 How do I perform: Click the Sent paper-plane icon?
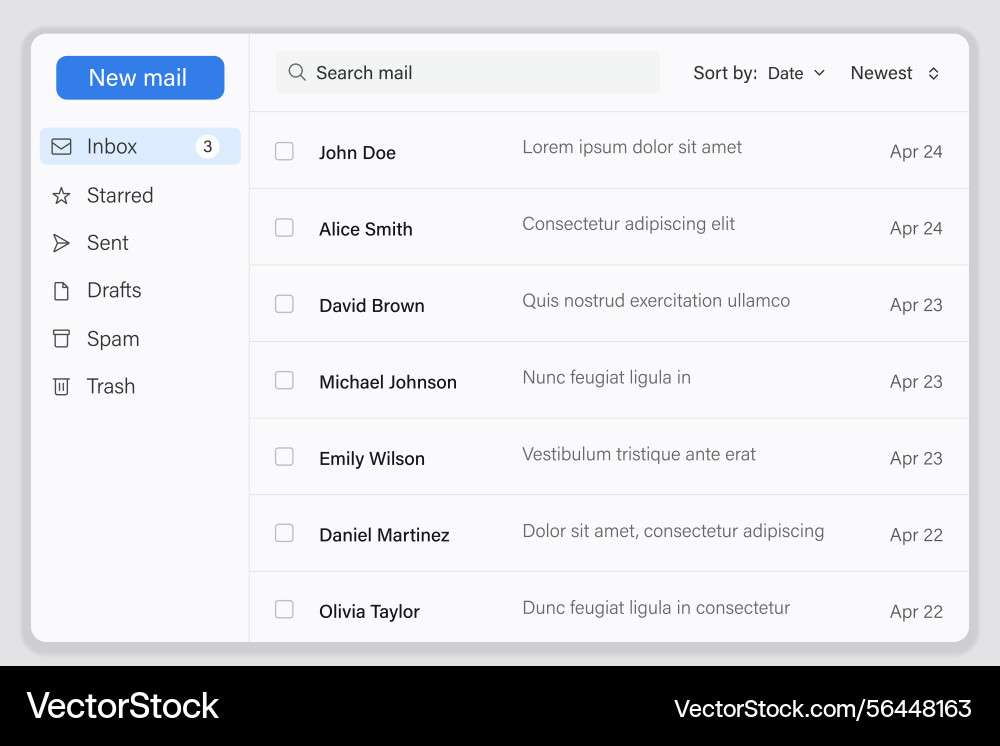click(61, 243)
